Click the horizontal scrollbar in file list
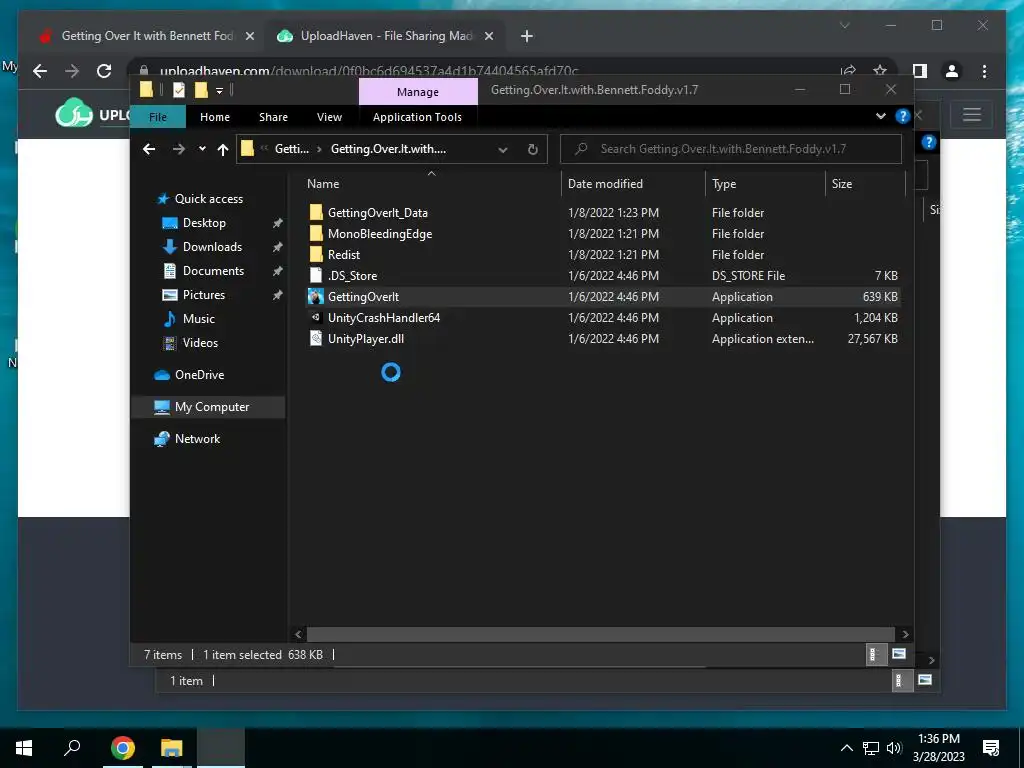The height and width of the screenshot is (768, 1024). 601,634
